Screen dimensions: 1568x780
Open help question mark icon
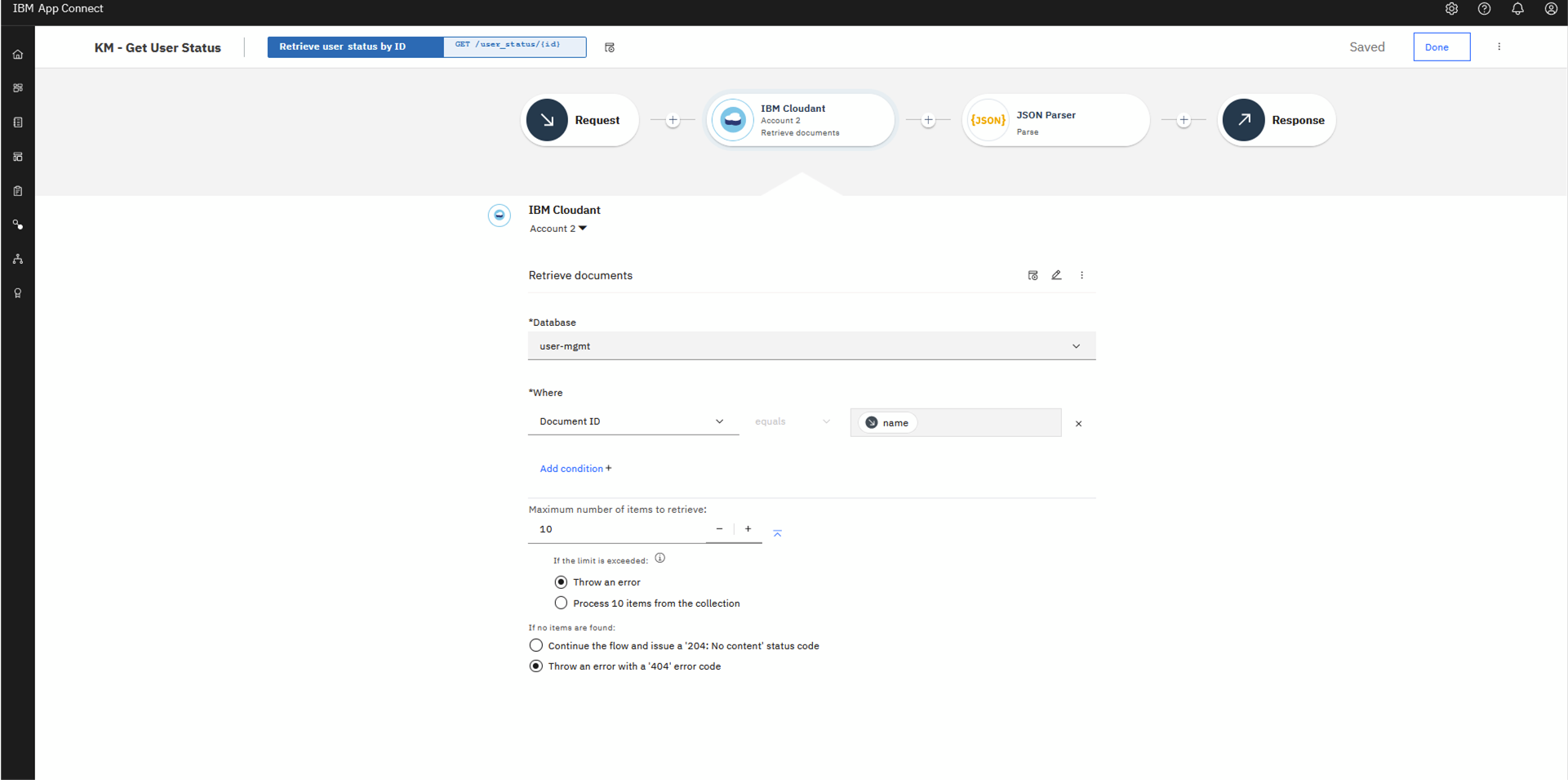(1485, 9)
